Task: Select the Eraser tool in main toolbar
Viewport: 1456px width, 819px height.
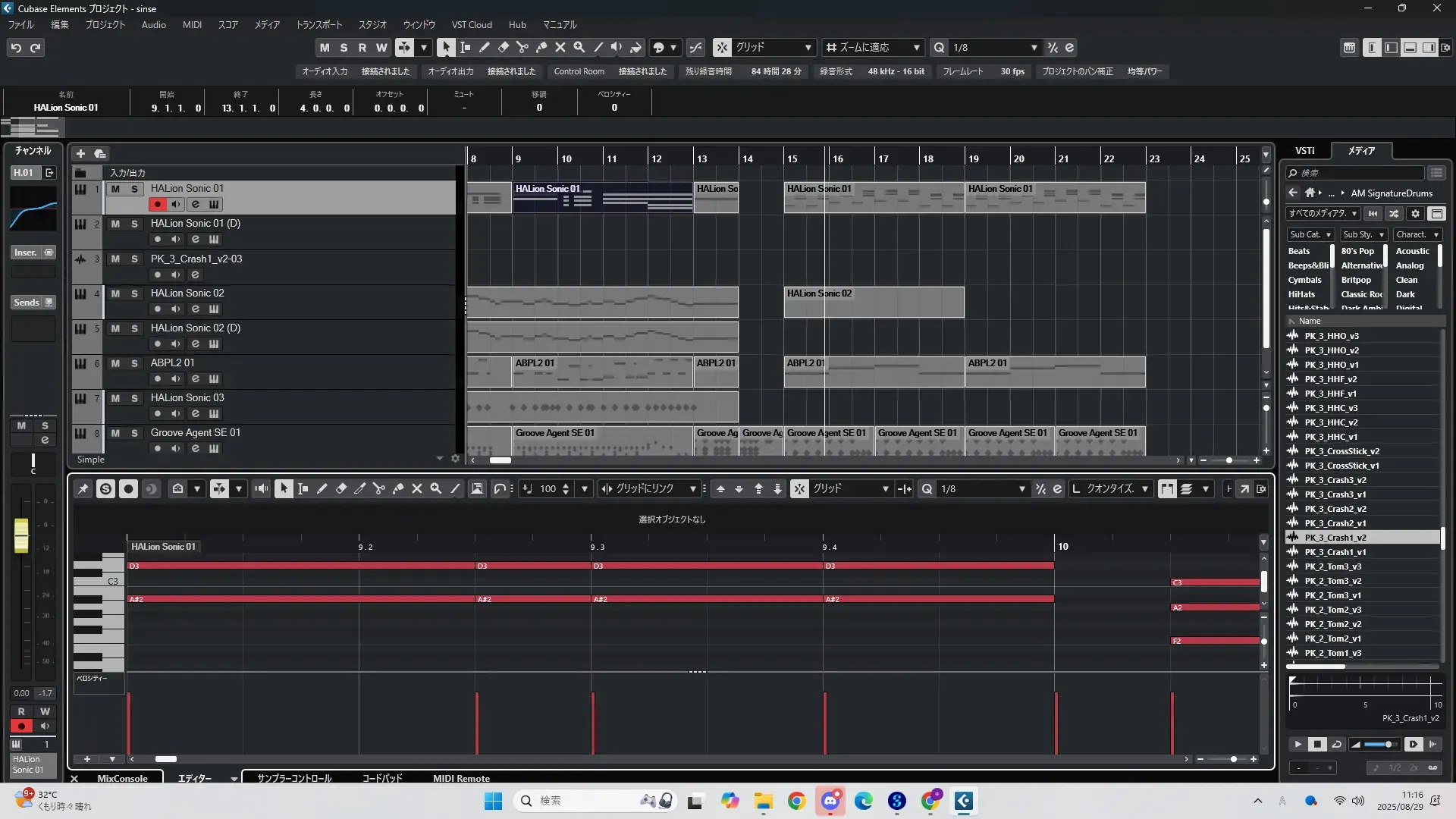Action: tap(504, 47)
